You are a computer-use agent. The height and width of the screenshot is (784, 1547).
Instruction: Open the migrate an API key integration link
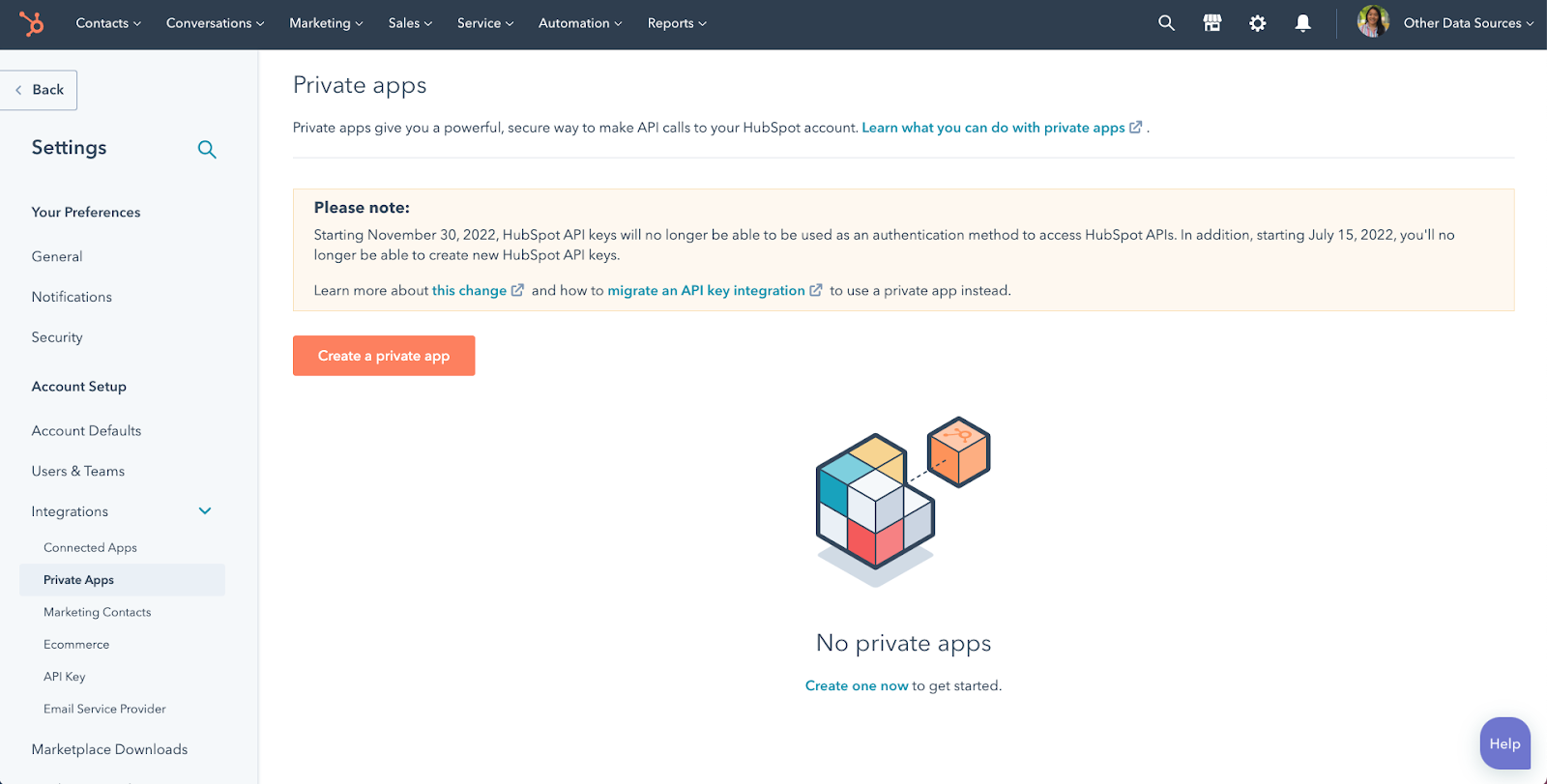(x=706, y=291)
